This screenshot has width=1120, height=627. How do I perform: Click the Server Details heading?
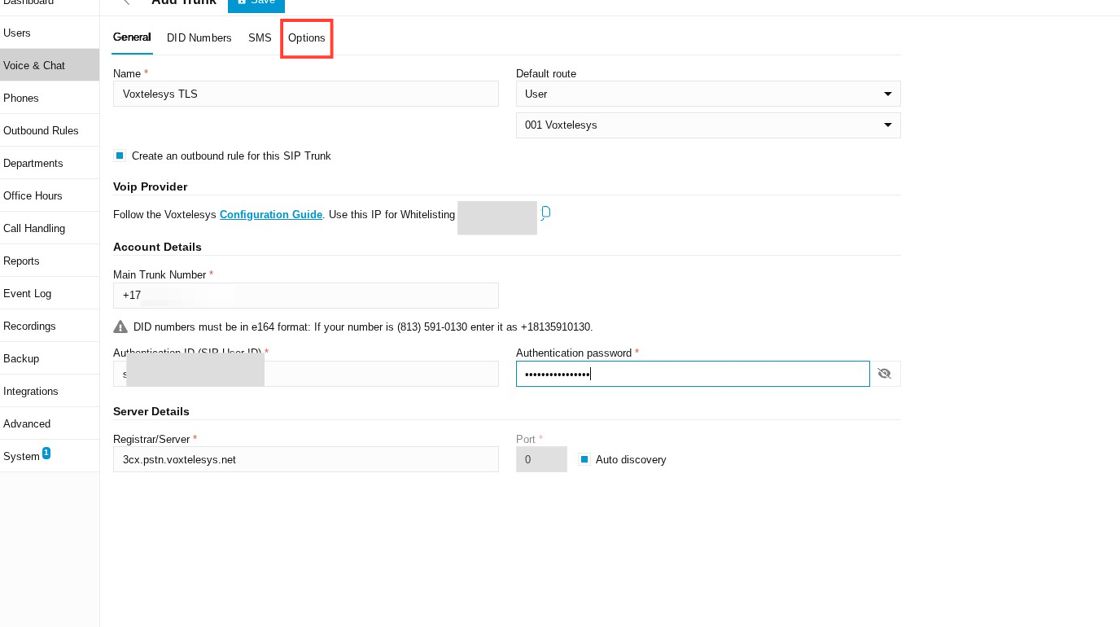pos(151,411)
